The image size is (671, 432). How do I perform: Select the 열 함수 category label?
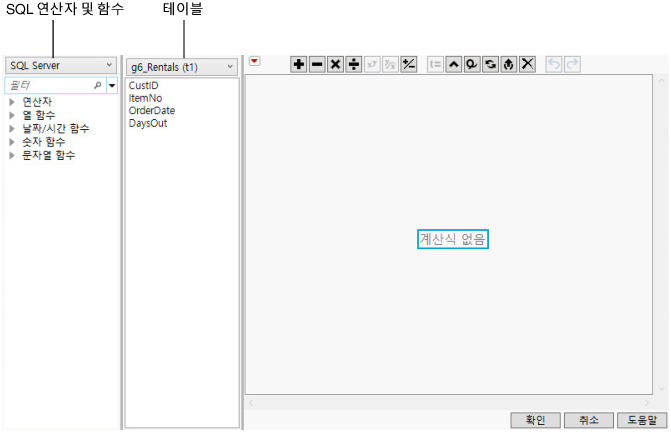click(x=39, y=115)
